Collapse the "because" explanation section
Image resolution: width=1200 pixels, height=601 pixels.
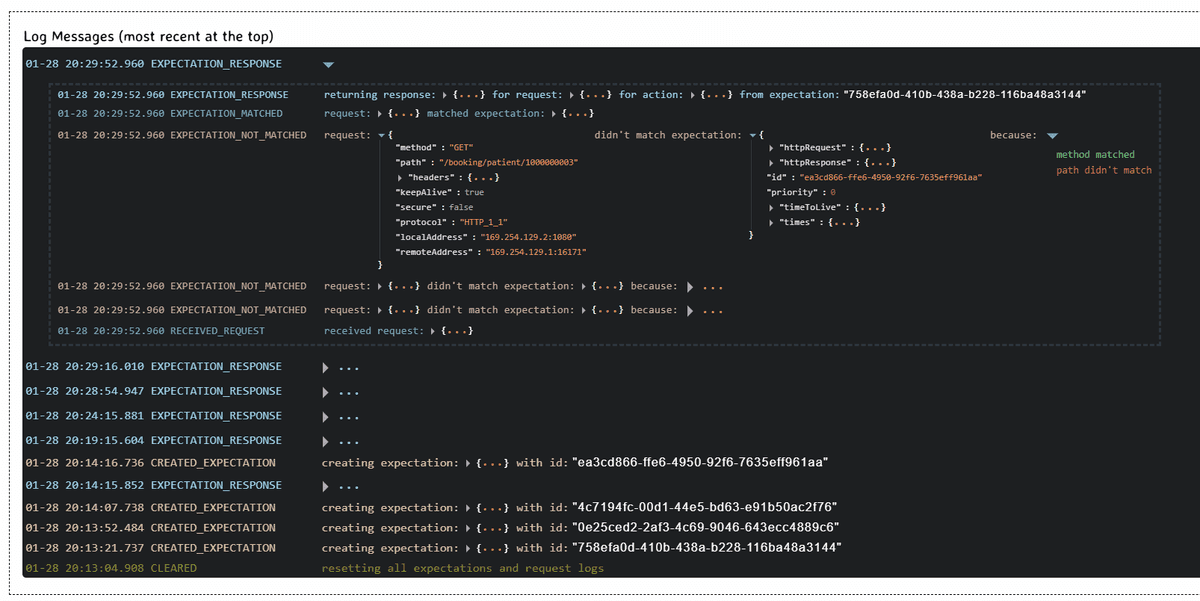[1050, 134]
